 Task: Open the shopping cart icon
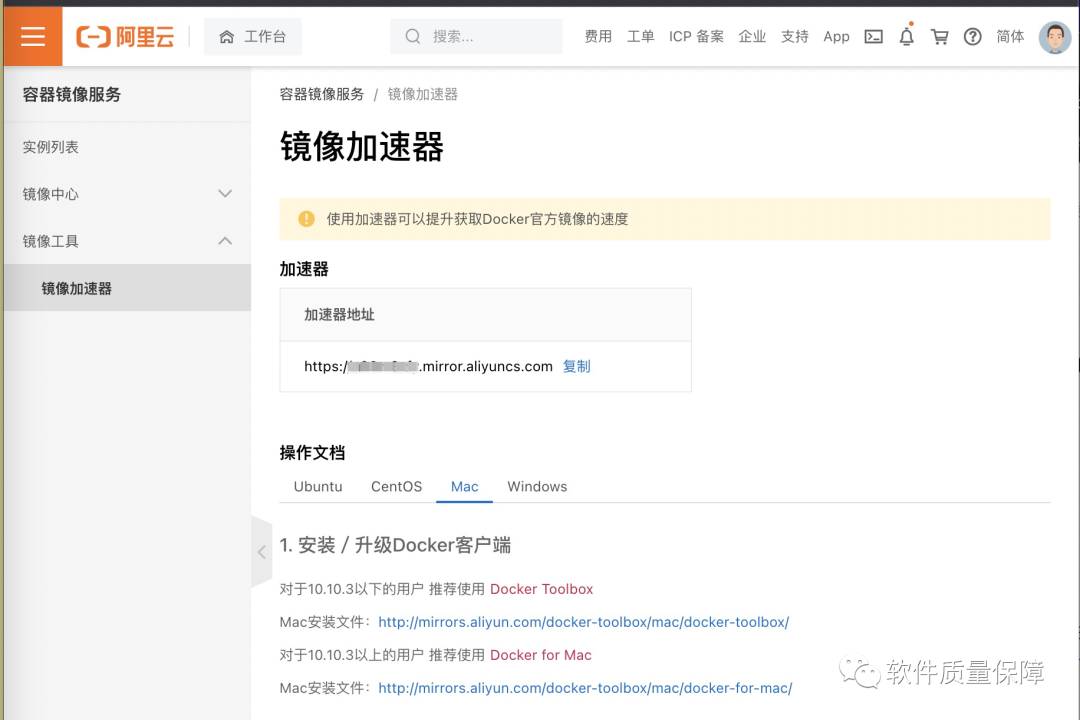(939, 37)
